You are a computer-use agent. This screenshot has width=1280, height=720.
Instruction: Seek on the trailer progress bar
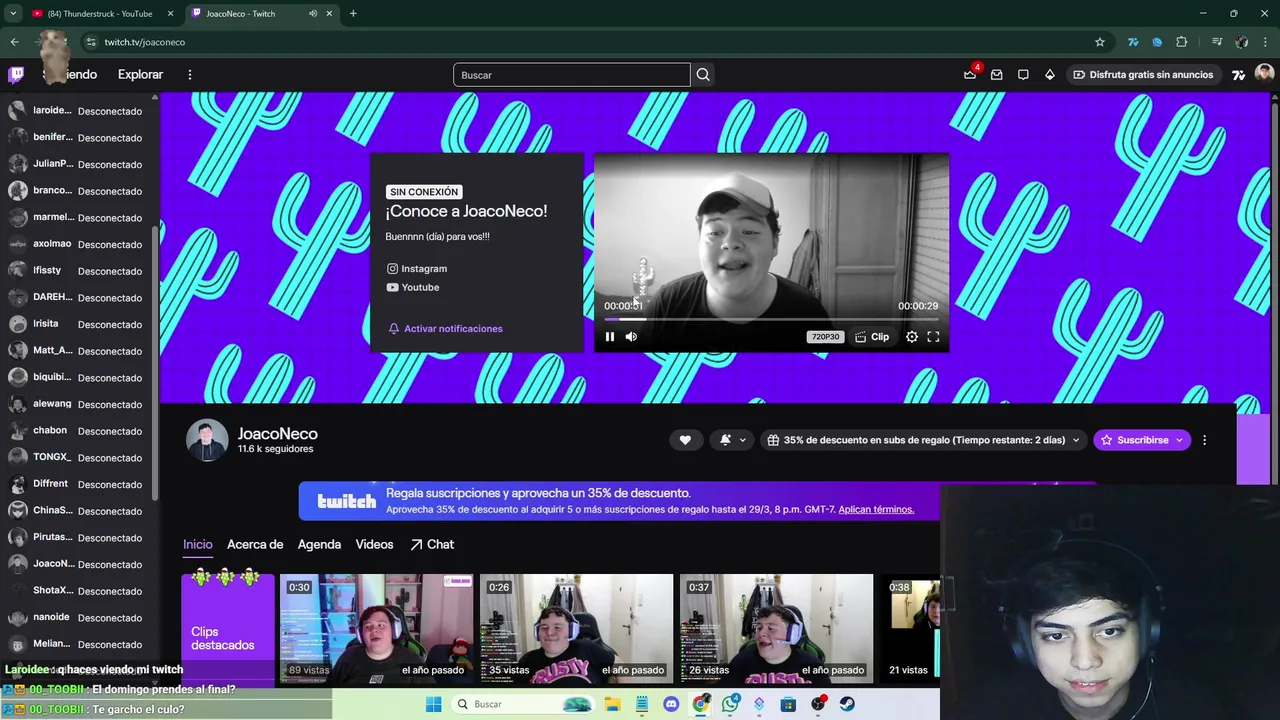[771, 319]
